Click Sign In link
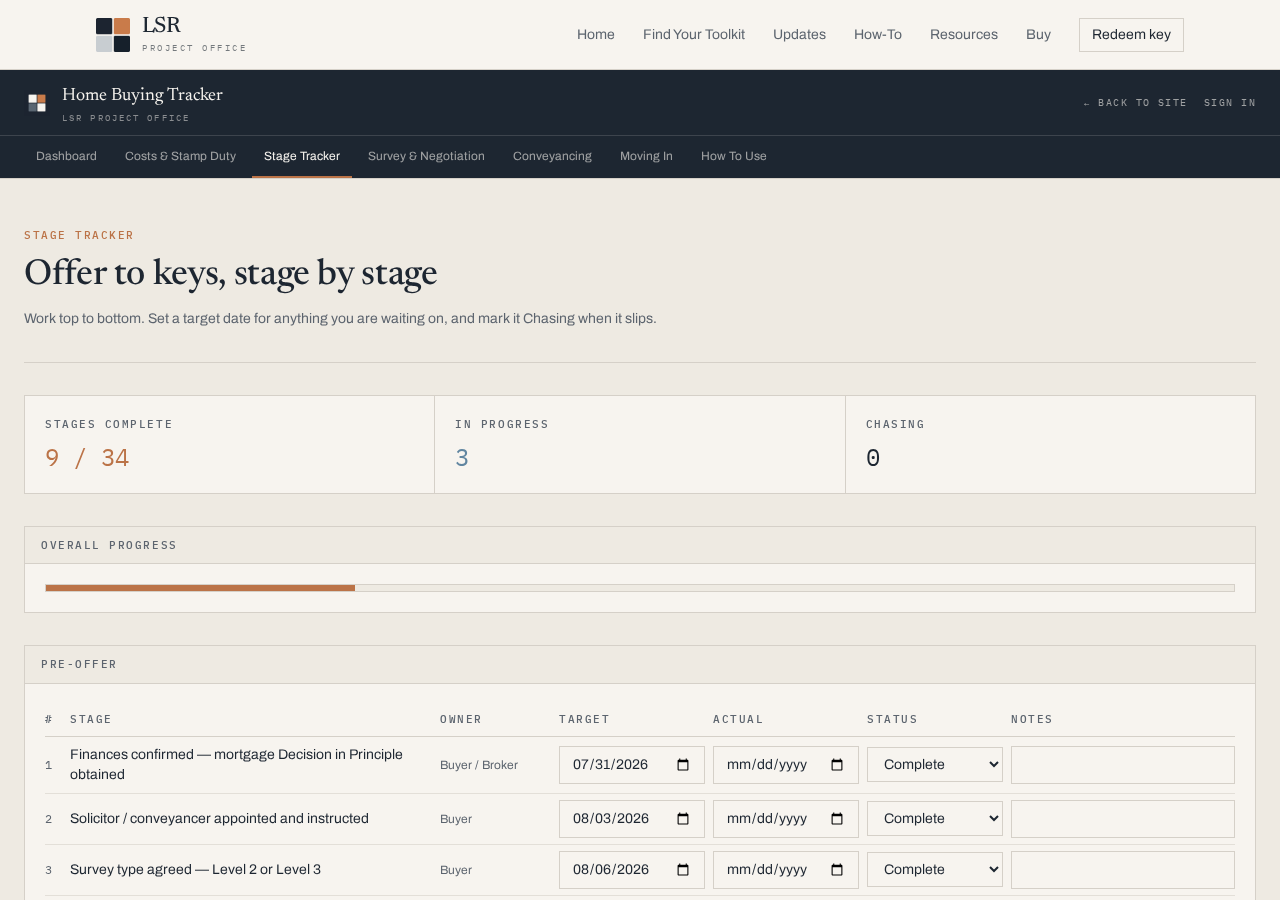 click(x=1230, y=103)
